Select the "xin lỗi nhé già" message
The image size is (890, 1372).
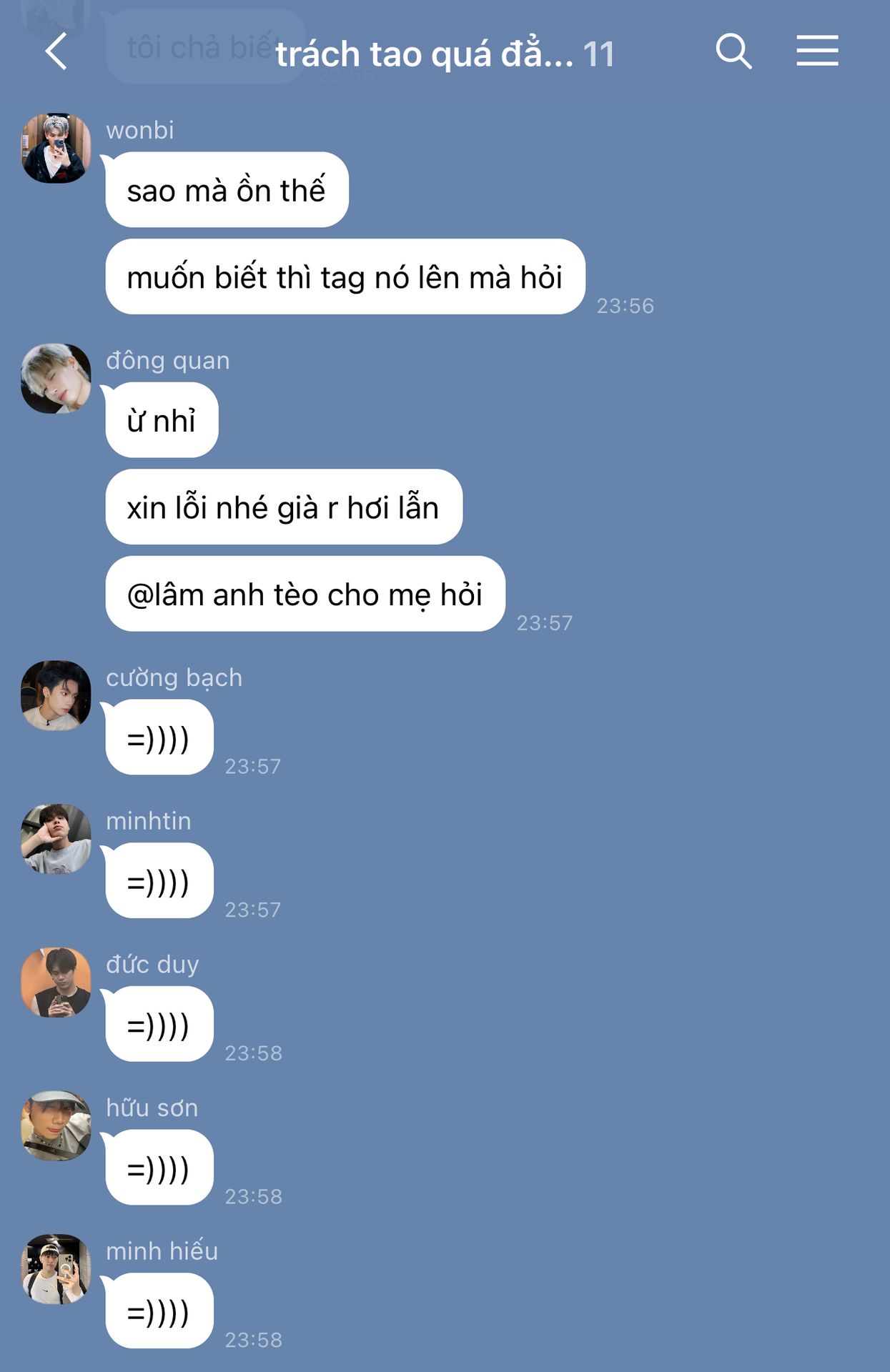coord(284,507)
